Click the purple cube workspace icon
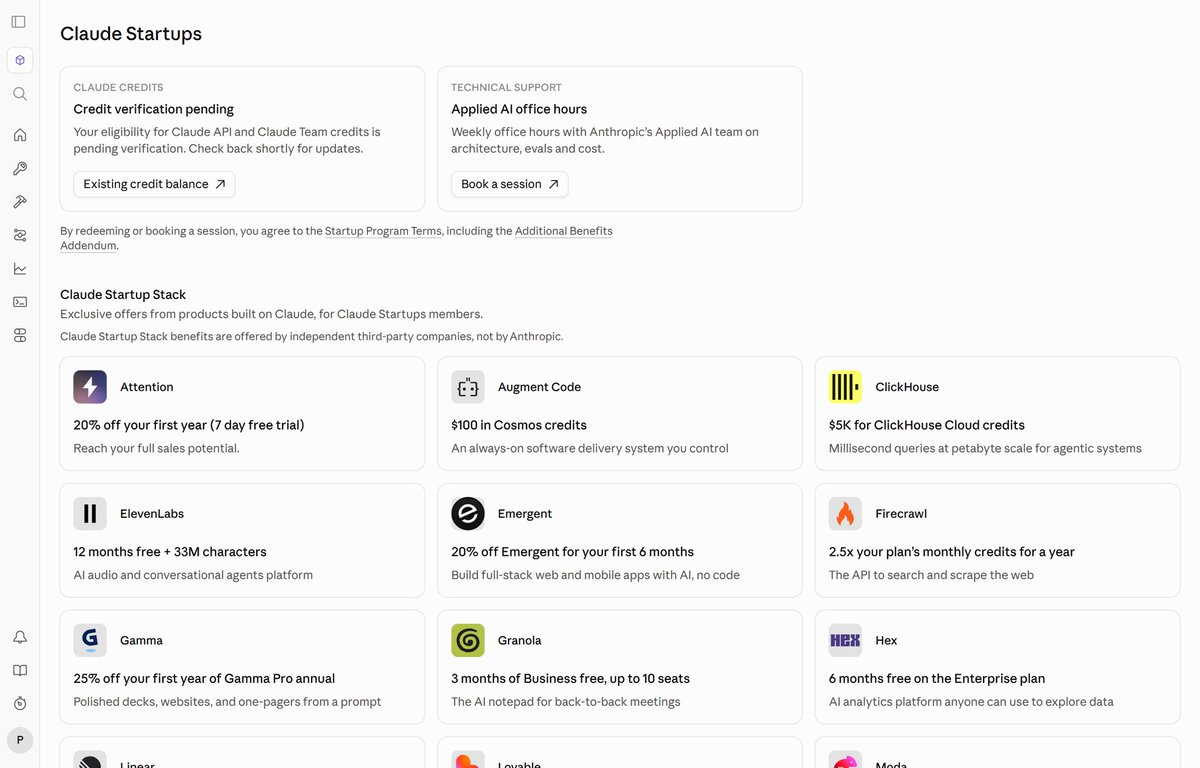 [20, 60]
